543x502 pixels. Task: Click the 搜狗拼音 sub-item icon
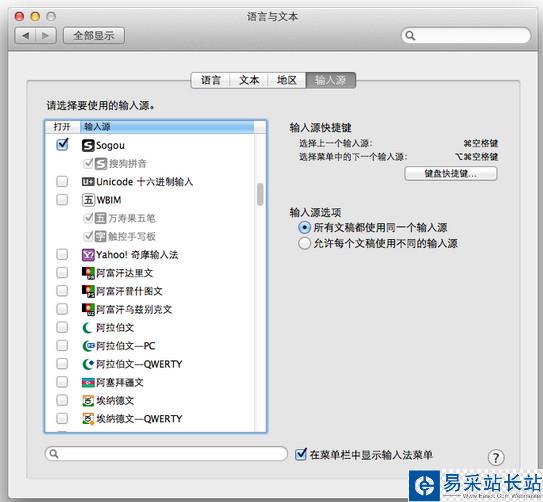(x=101, y=163)
